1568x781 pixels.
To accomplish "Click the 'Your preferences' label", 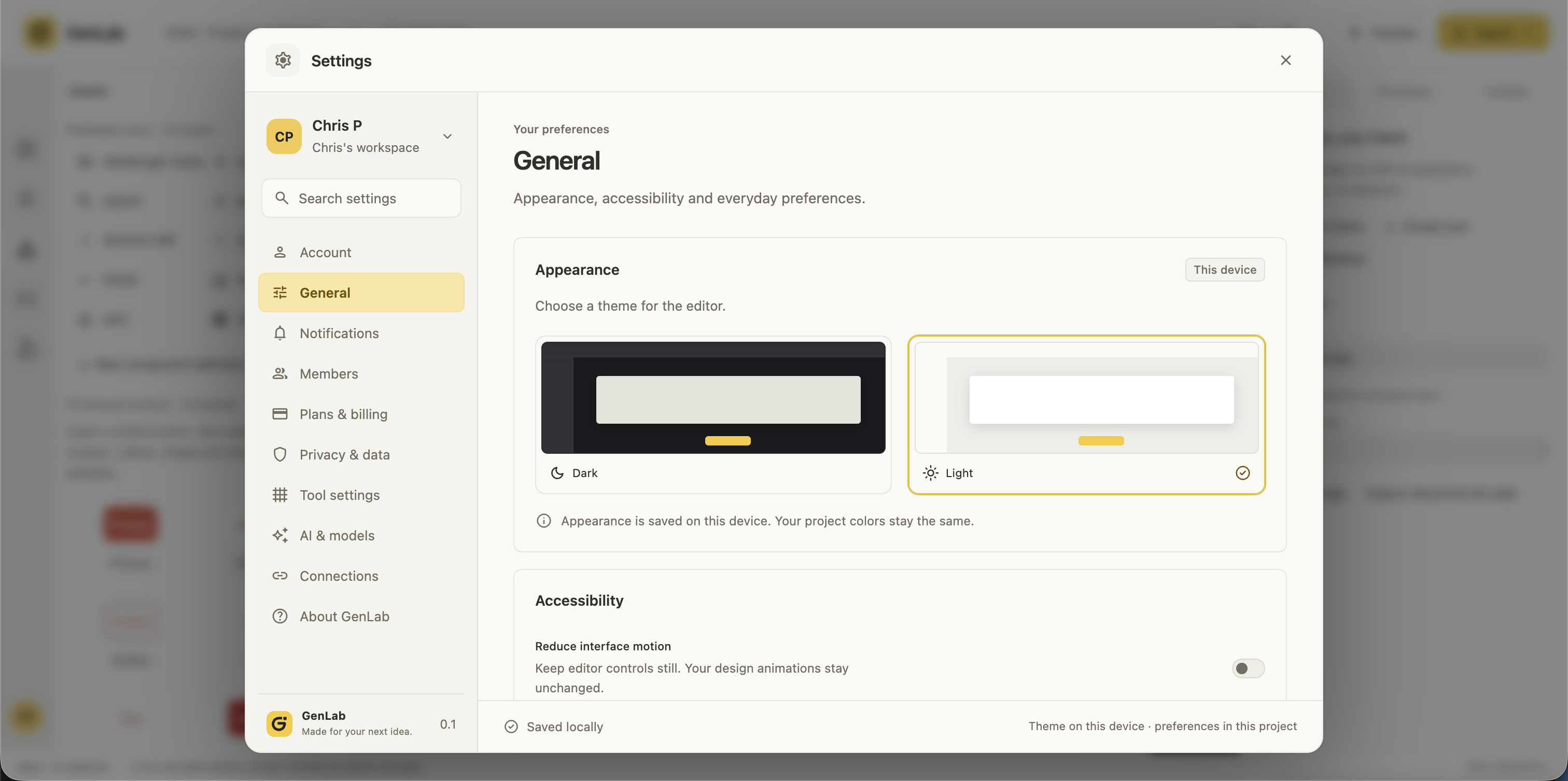I will pyautogui.click(x=561, y=129).
